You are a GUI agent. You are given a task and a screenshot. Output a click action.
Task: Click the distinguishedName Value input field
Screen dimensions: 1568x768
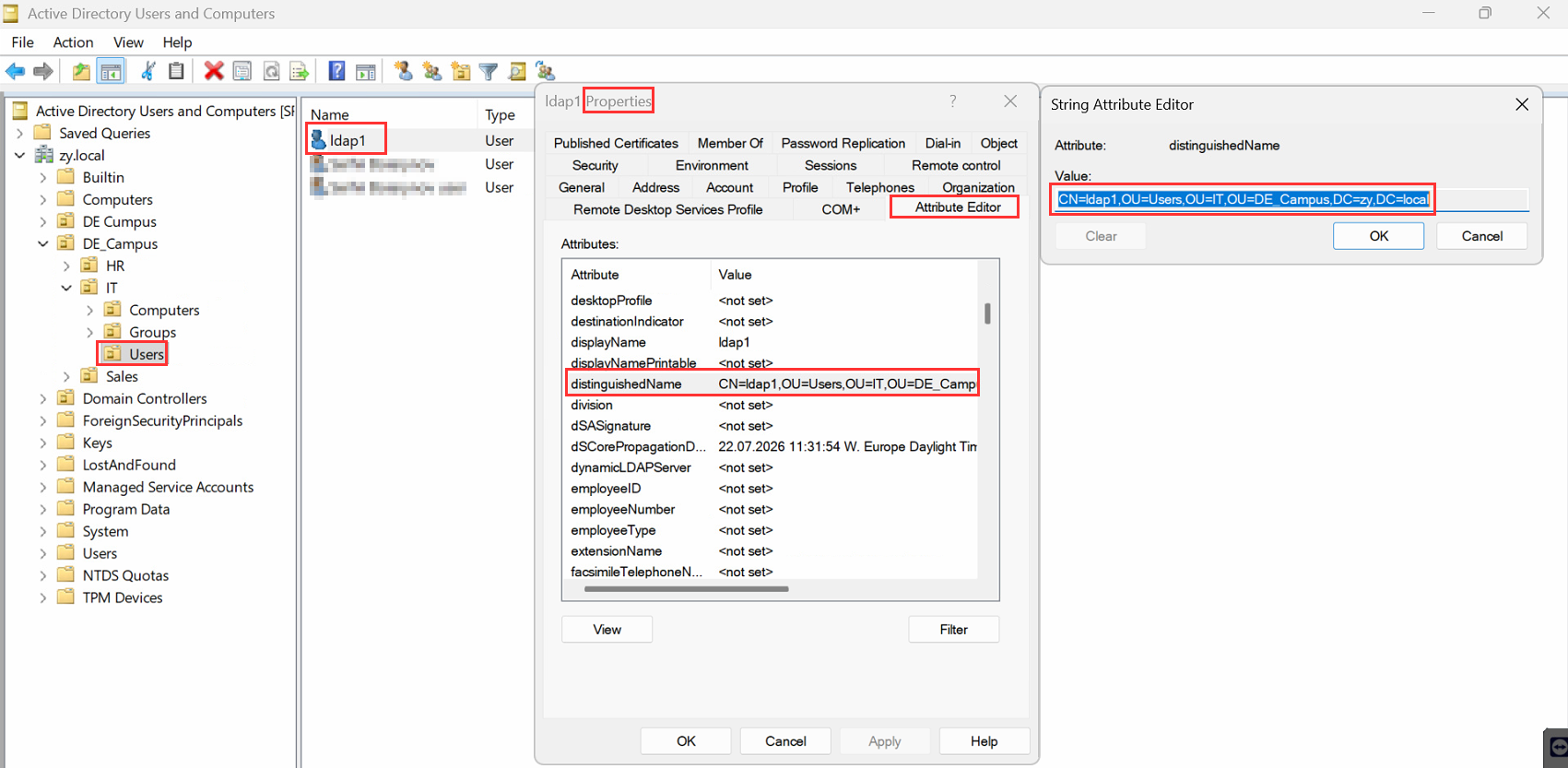tap(1291, 199)
